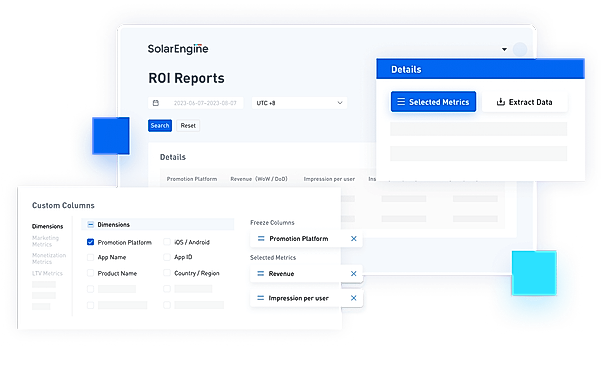Image resolution: width=601 pixels, height=368 pixels.
Task: Check the App Name checkbox
Action: 90,257
